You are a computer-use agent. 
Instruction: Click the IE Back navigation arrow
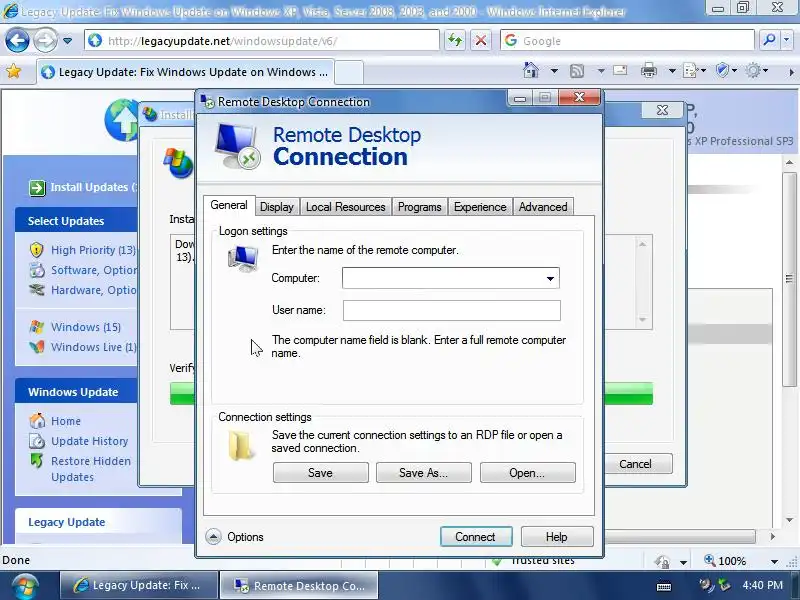pos(17,41)
